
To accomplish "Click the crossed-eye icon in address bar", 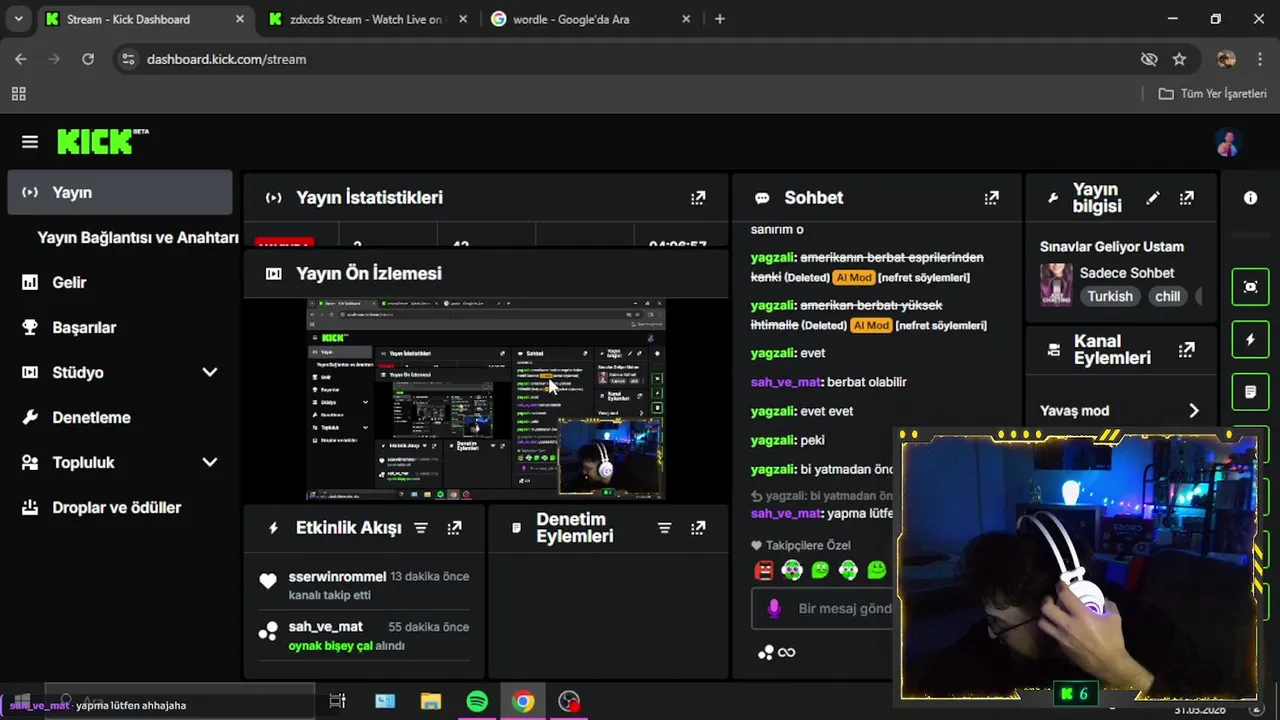I will point(1149,59).
